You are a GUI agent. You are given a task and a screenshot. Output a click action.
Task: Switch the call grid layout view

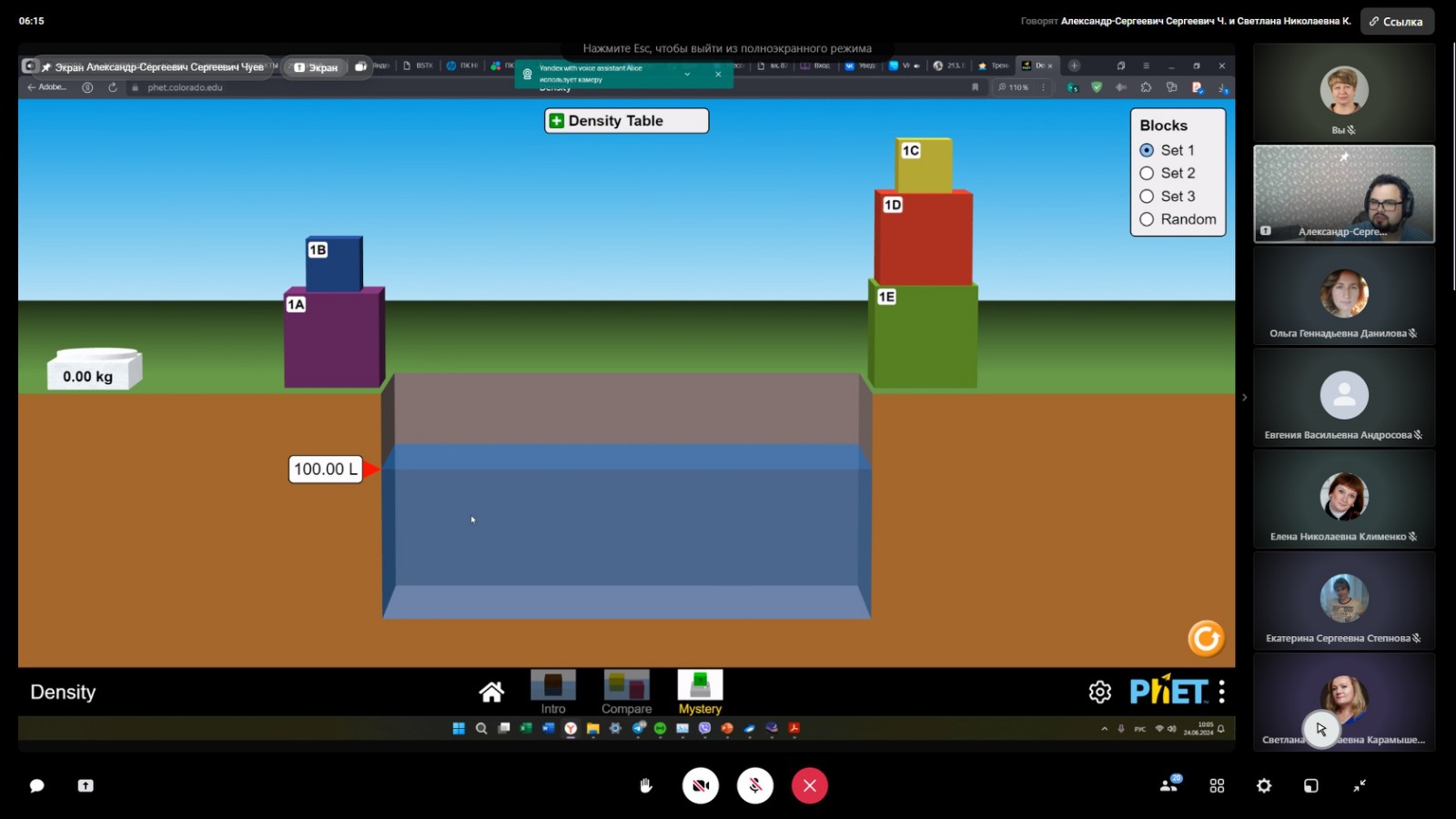(1217, 785)
